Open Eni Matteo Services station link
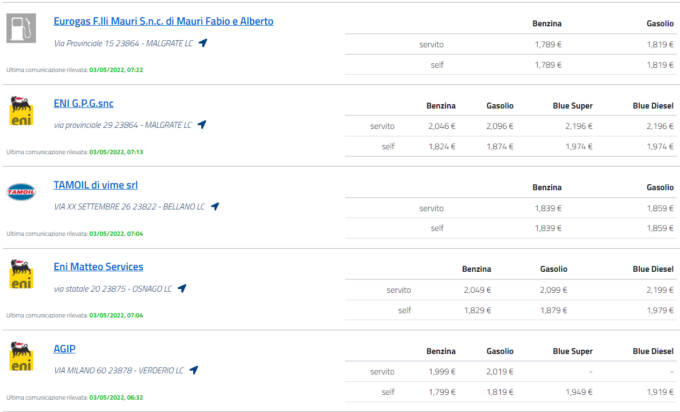The width and height of the screenshot is (680, 412). coord(98,267)
